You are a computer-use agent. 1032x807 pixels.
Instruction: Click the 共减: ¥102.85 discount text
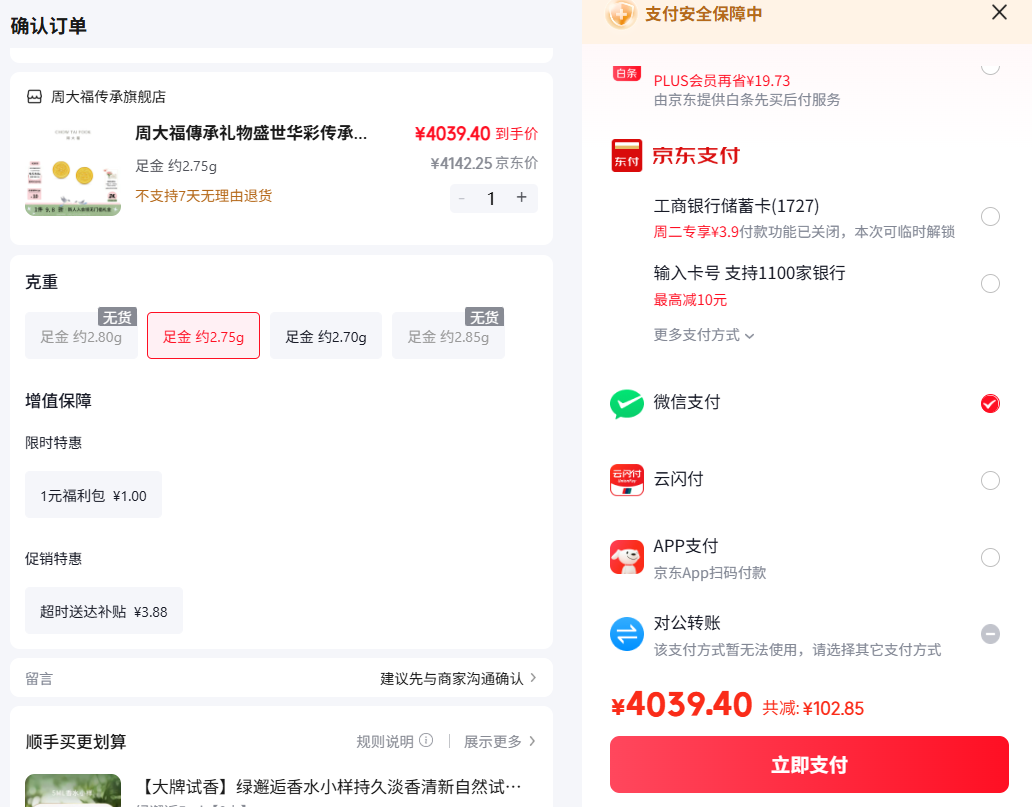(813, 708)
